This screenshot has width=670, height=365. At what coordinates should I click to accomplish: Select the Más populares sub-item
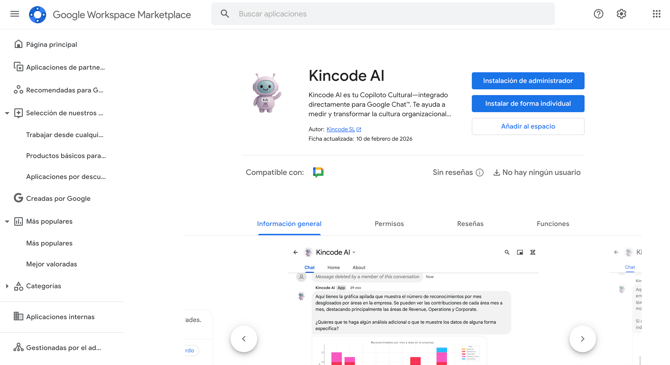pos(49,243)
